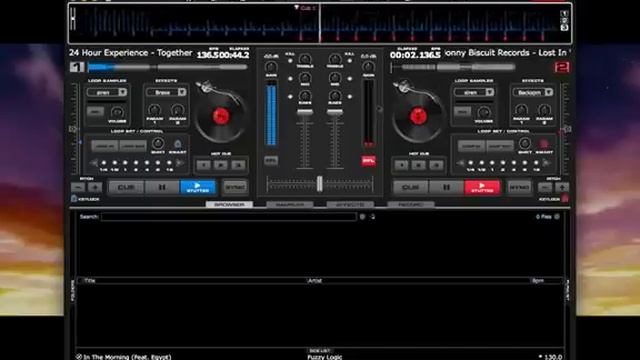Sync deck 1 with SYNC button
Image resolution: width=640 pixels, height=360 pixels.
[x=235, y=187]
